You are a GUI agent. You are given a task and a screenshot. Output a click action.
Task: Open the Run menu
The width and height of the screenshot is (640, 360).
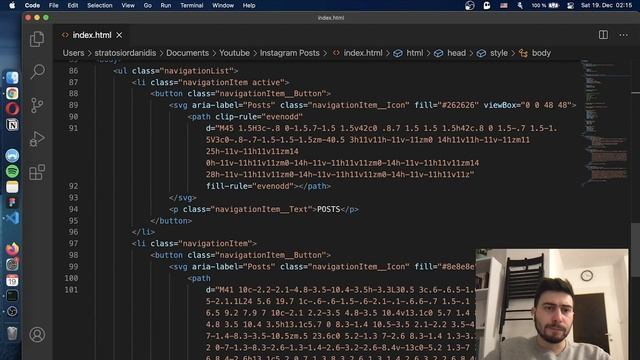(166, 5)
